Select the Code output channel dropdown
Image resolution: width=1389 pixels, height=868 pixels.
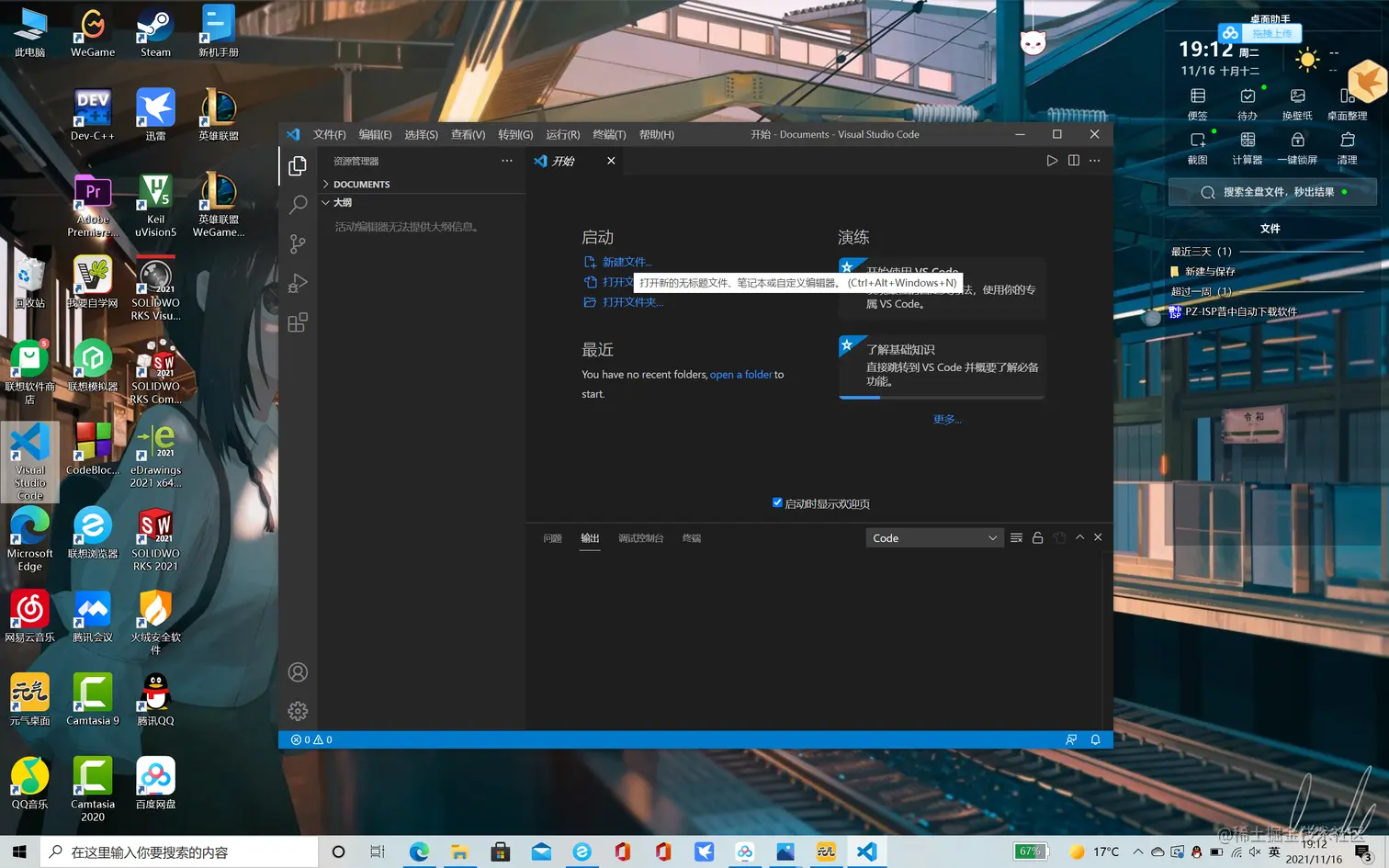(933, 538)
